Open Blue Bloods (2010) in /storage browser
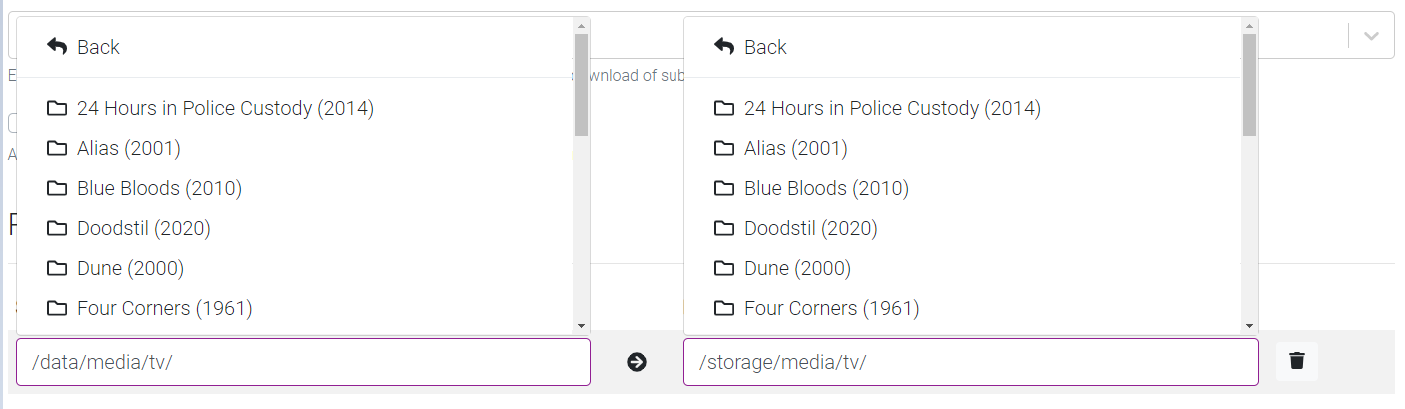Screen dimensions: 1405x409 pos(826,188)
